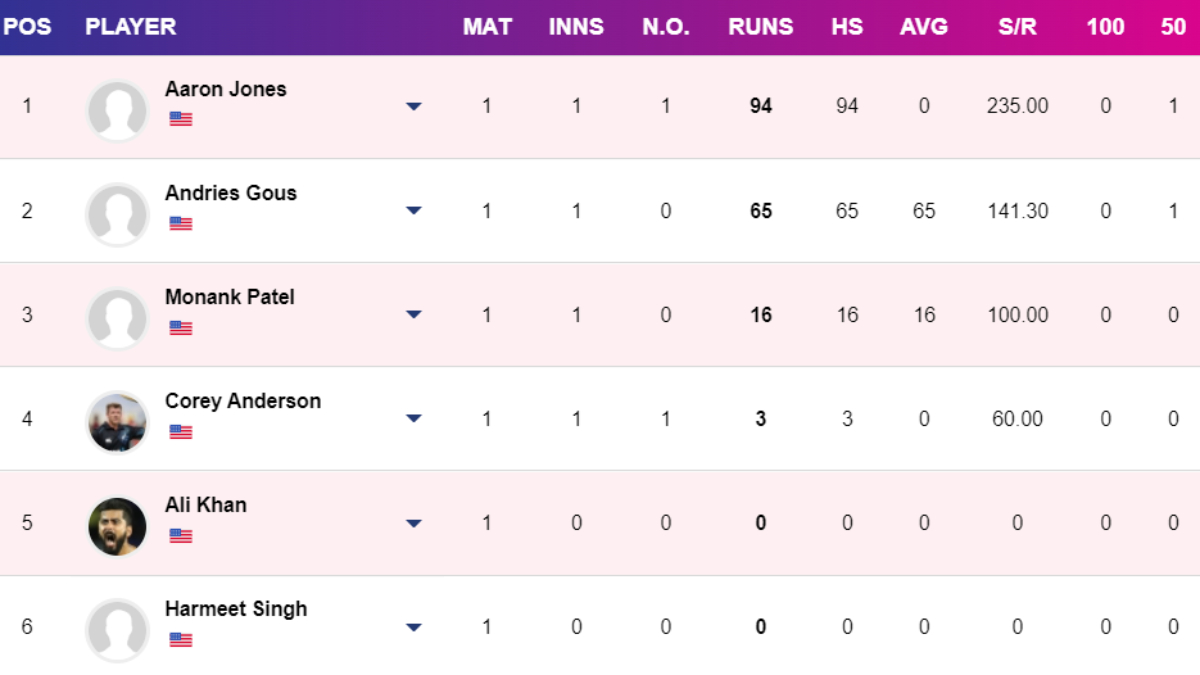Click the USA flag under Harmeet Singh
Screen dimensions: 1200x675
[x=181, y=640]
